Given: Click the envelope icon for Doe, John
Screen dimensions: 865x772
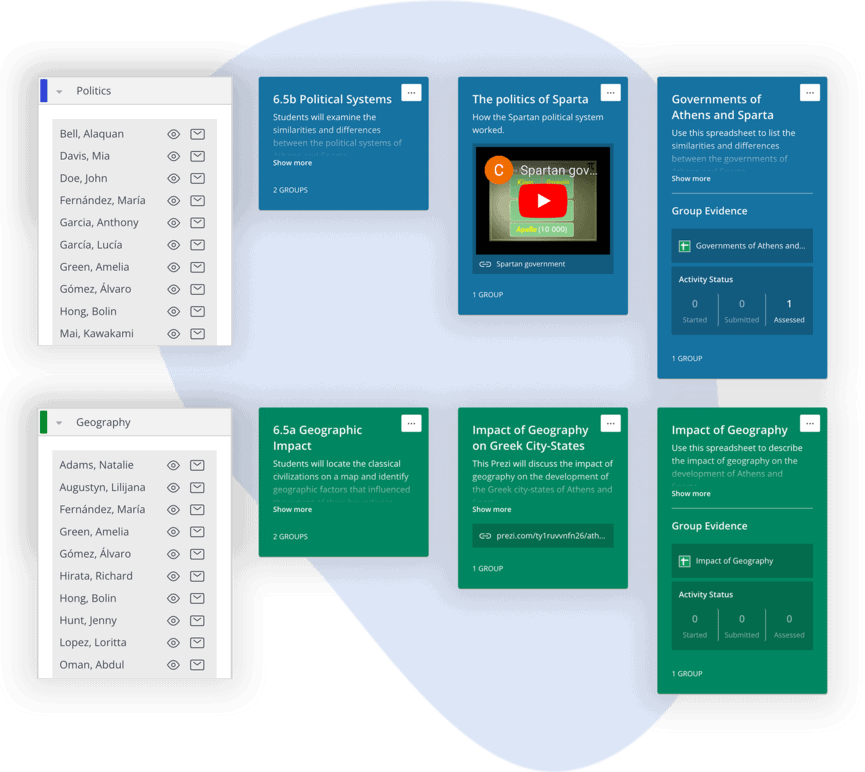Looking at the screenshot, I should (197, 178).
